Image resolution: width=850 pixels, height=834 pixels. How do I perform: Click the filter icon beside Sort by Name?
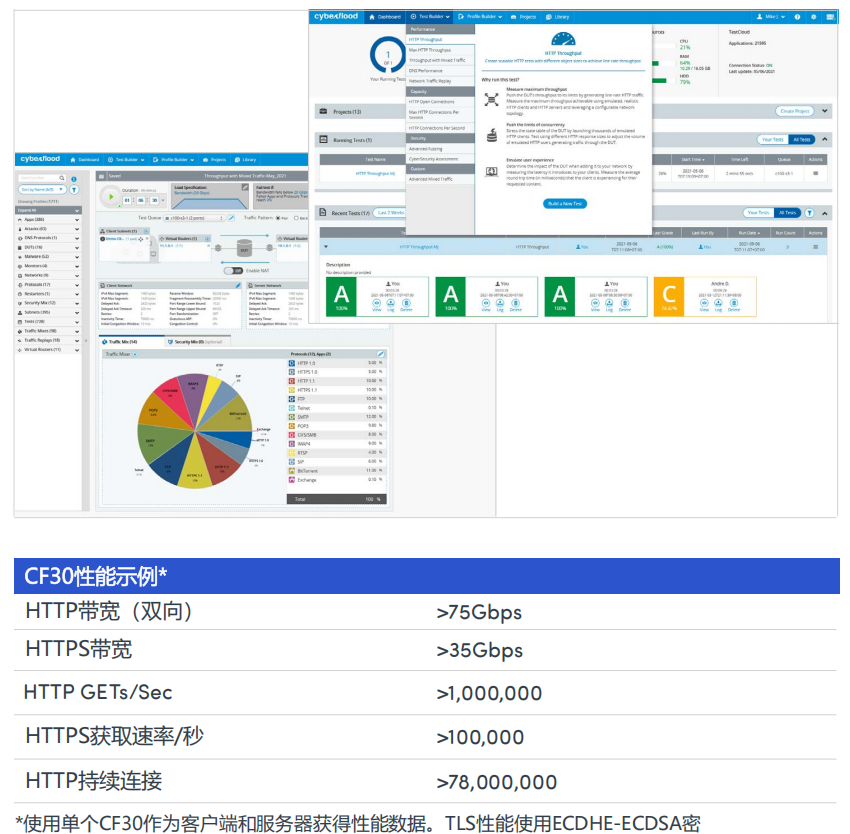tap(74, 188)
